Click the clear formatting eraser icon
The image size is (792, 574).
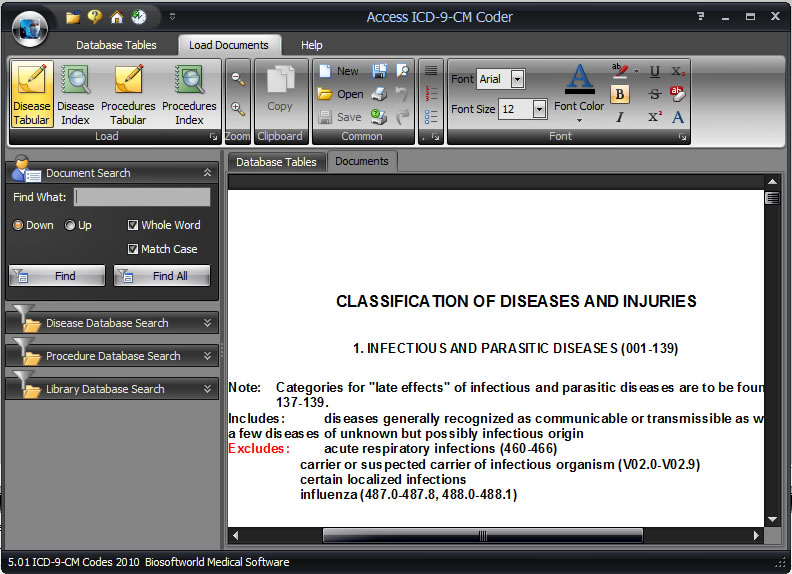pyautogui.click(x=678, y=94)
